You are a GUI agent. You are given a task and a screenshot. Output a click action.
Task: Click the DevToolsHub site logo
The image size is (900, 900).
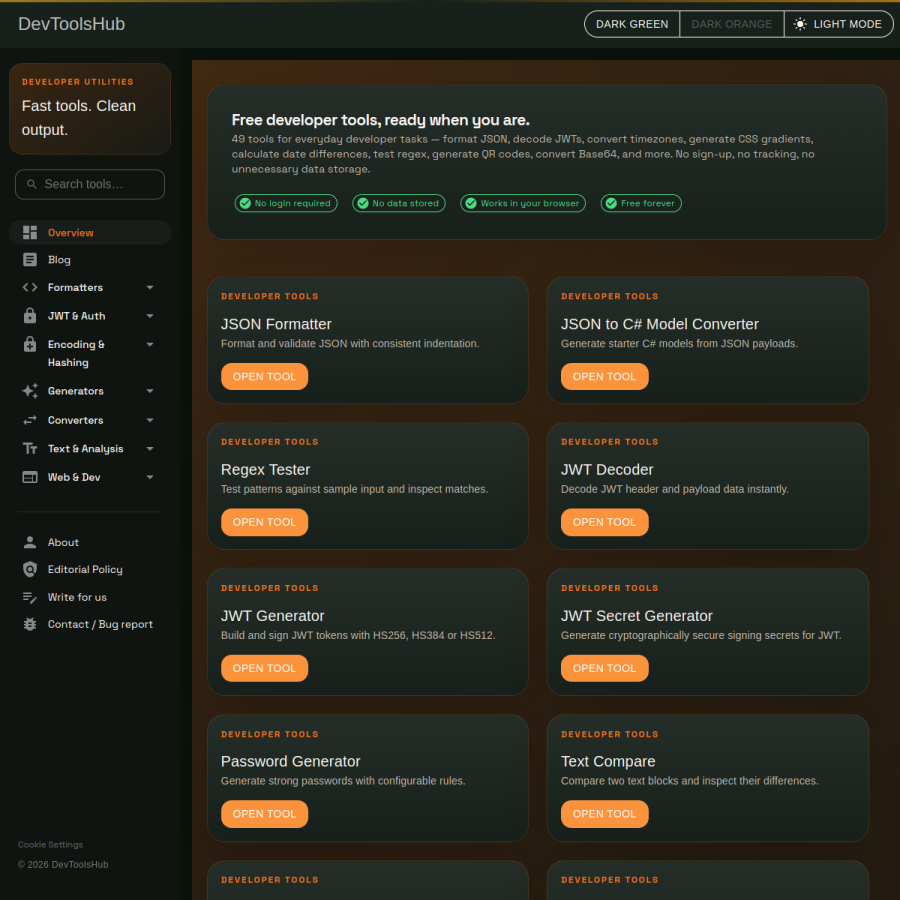[72, 24]
